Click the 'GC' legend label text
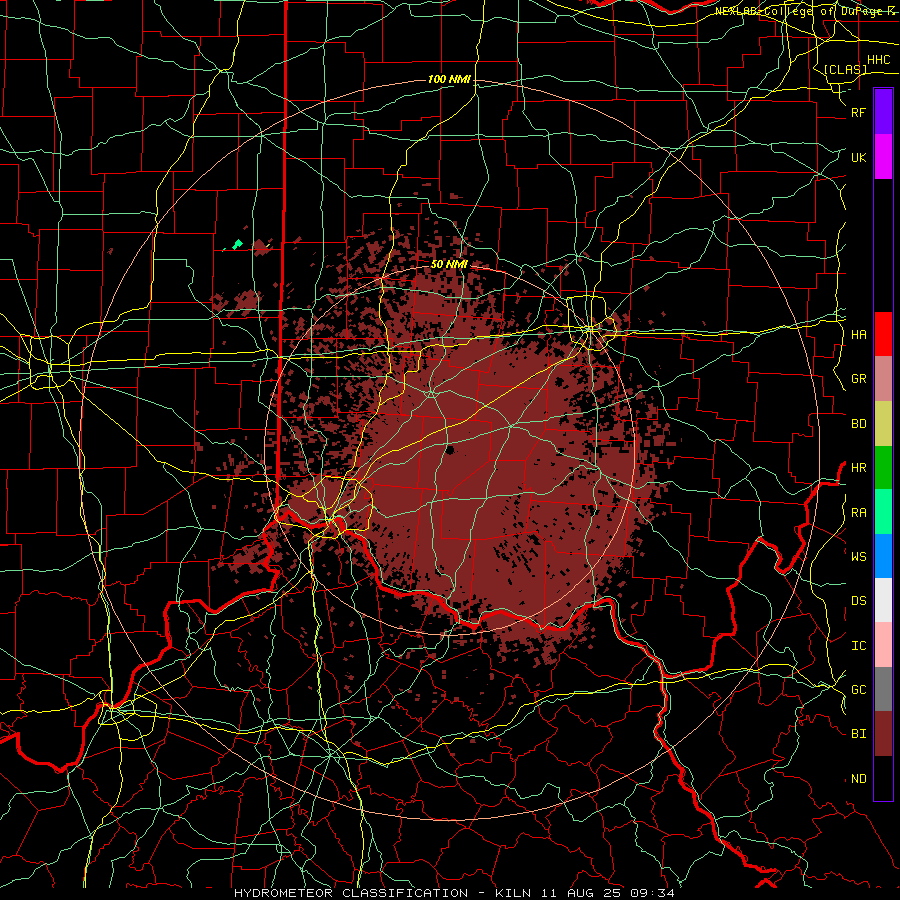Screen dimensions: 900x900 point(858,690)
